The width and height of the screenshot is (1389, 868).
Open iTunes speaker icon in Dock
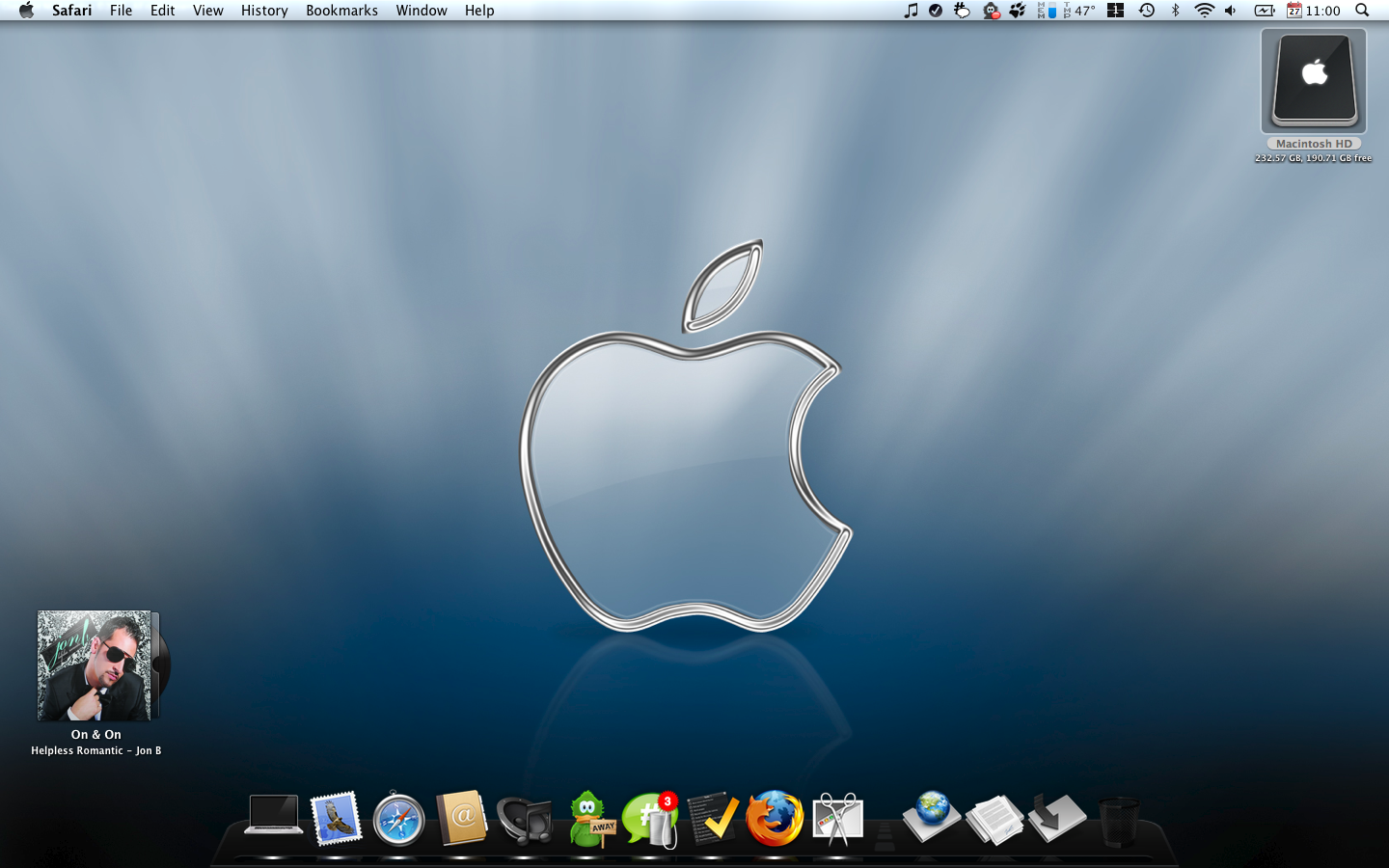coord(524,819)
